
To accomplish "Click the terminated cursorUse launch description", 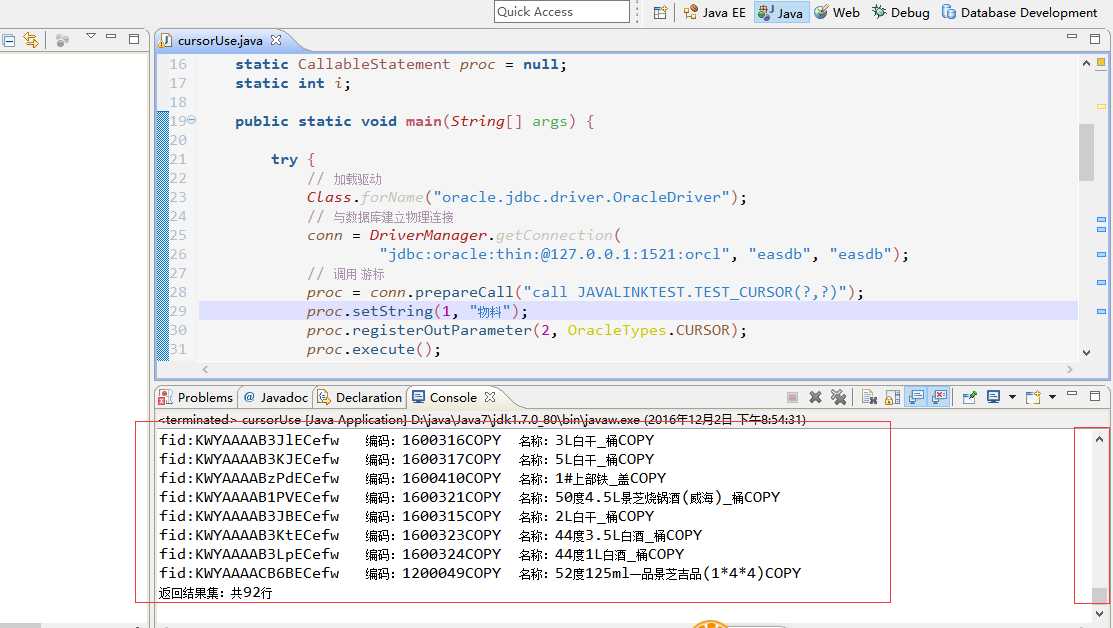I will point(482,419).
